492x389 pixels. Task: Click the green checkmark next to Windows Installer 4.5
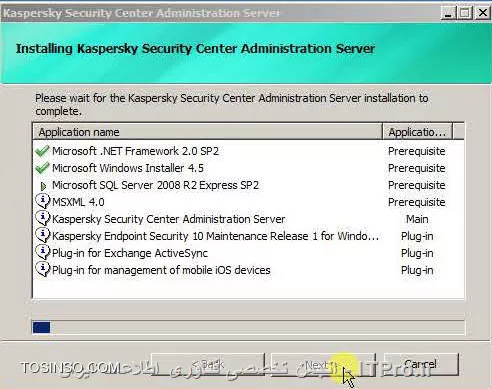coord(42,168)
